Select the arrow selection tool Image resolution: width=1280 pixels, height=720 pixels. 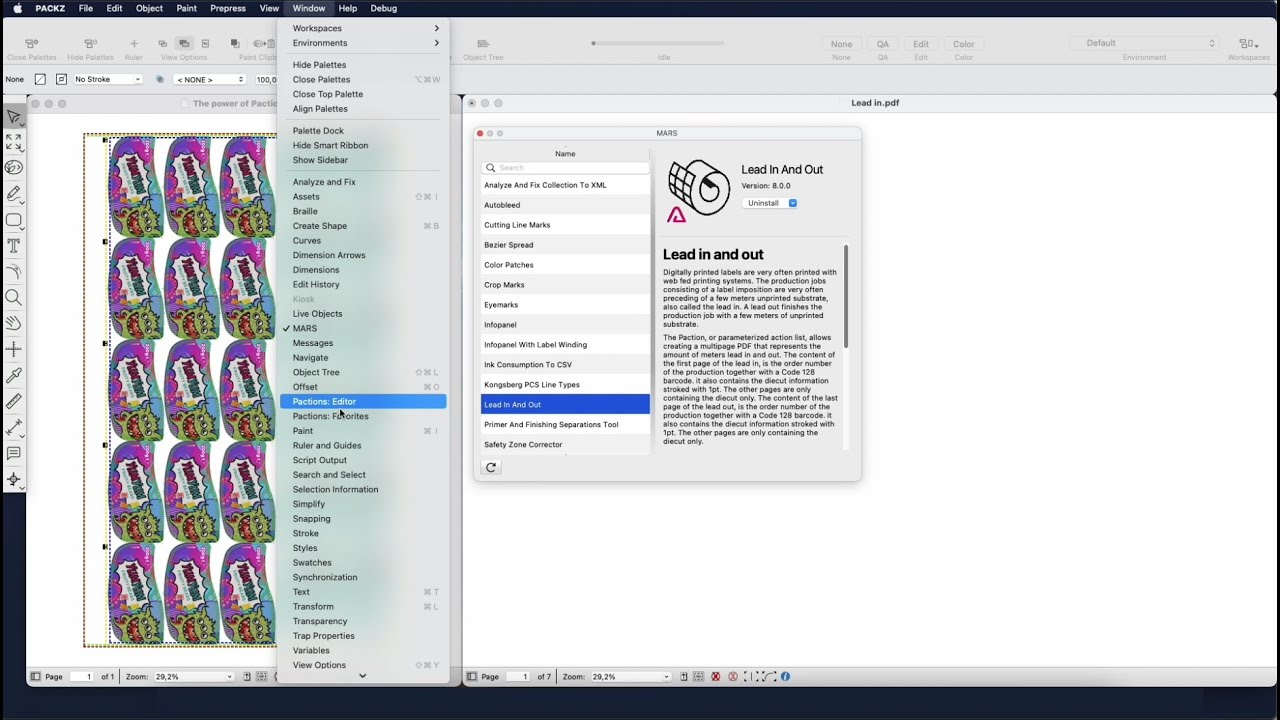click(x=14, y=117)
